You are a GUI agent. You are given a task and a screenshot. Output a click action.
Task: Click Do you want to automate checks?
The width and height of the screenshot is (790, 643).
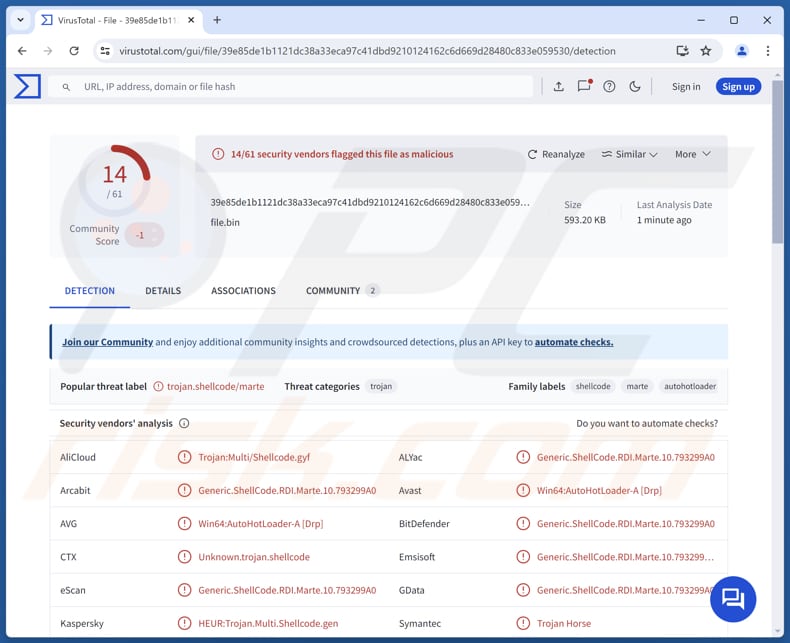647,423
